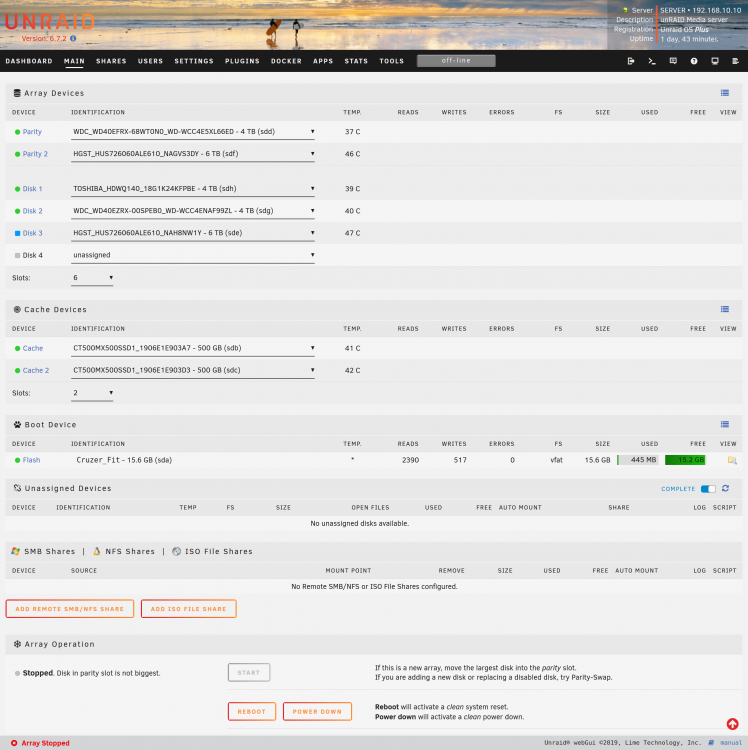Browse the Flash device via its view icon
Viewport: 748px width, 750px height.
732,460
